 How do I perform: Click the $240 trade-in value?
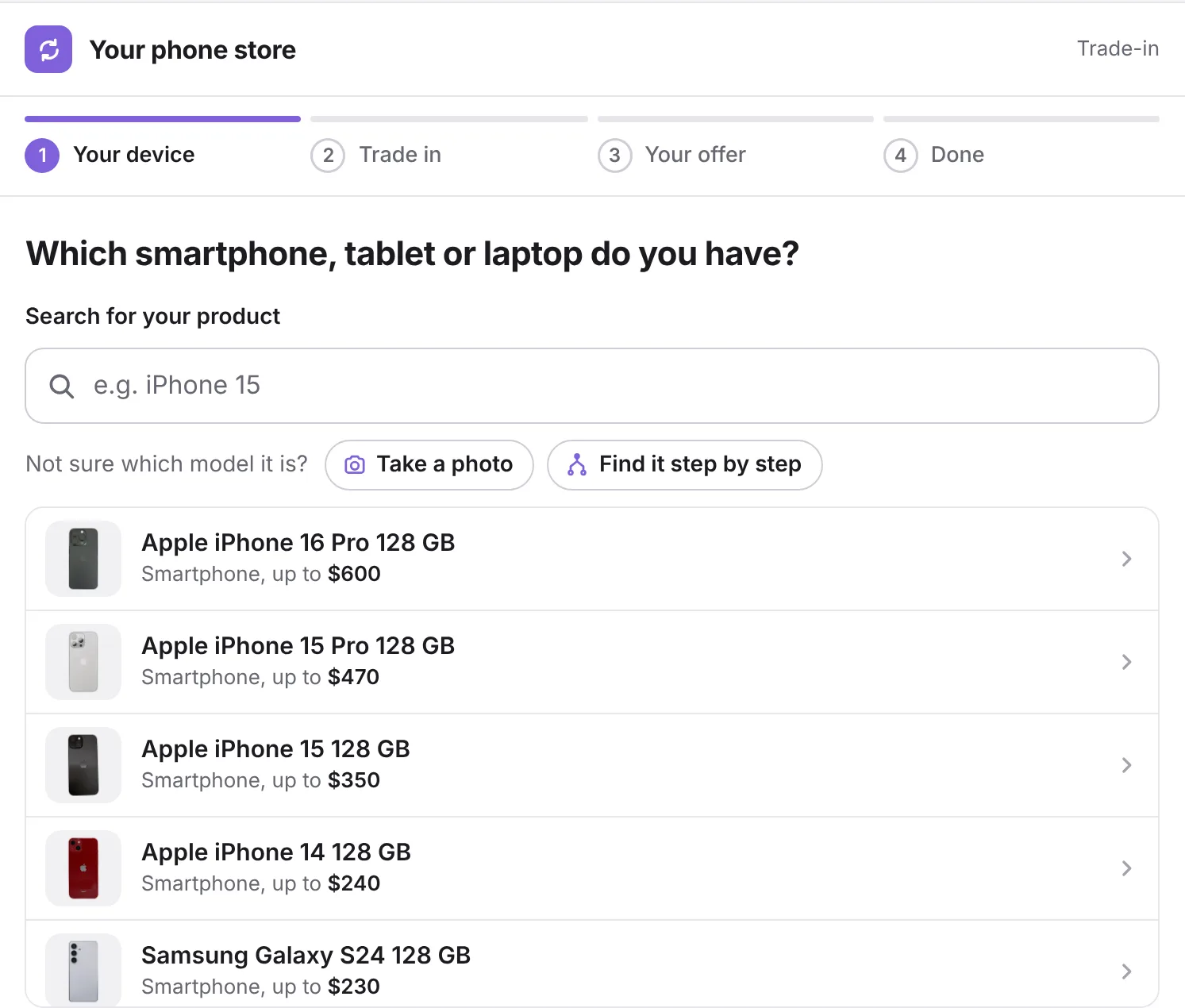pyautogui.click(x=354, y=883)
